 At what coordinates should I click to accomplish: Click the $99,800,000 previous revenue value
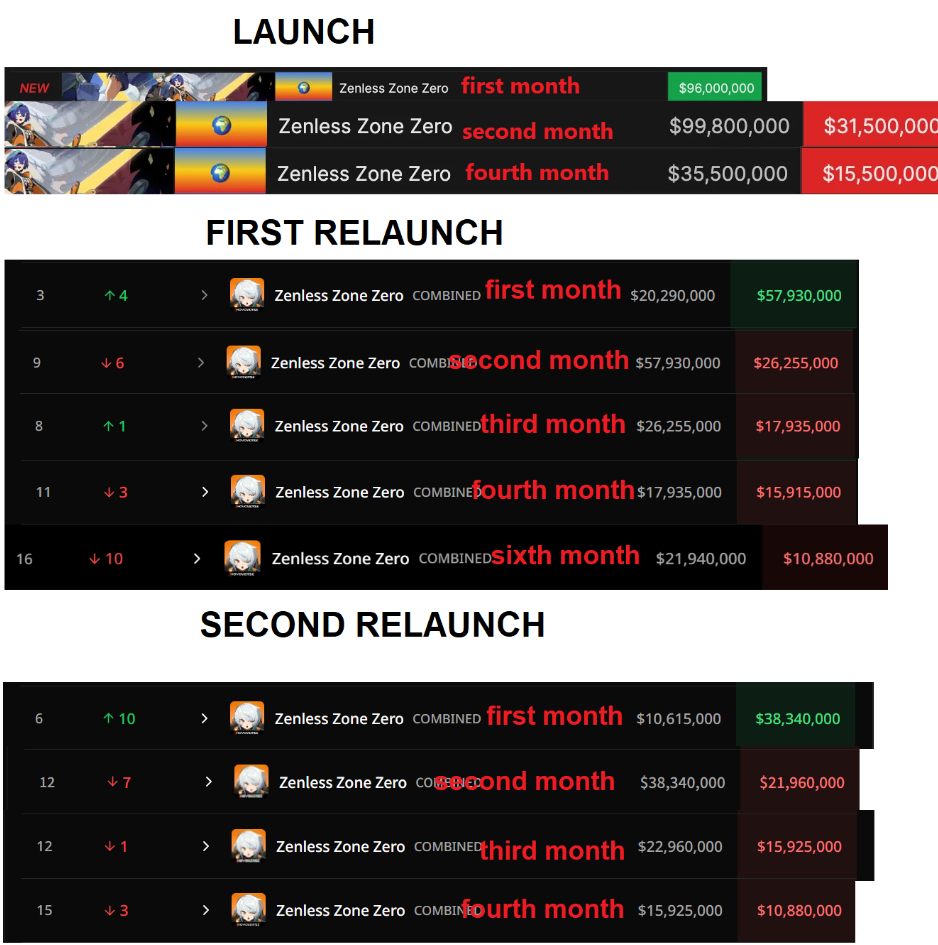tap(729, 125)
